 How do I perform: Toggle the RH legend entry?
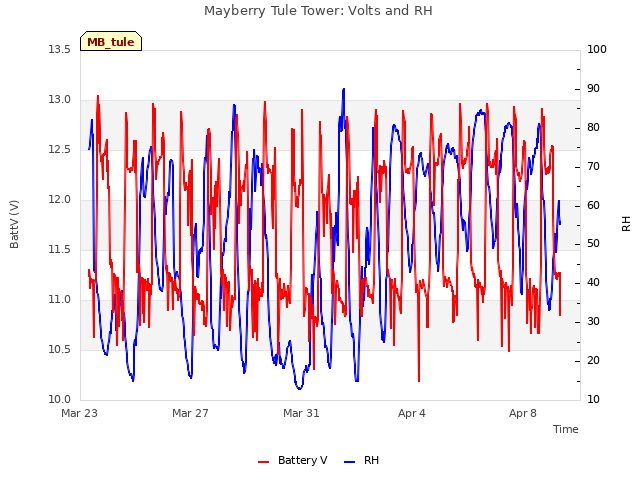362,460
